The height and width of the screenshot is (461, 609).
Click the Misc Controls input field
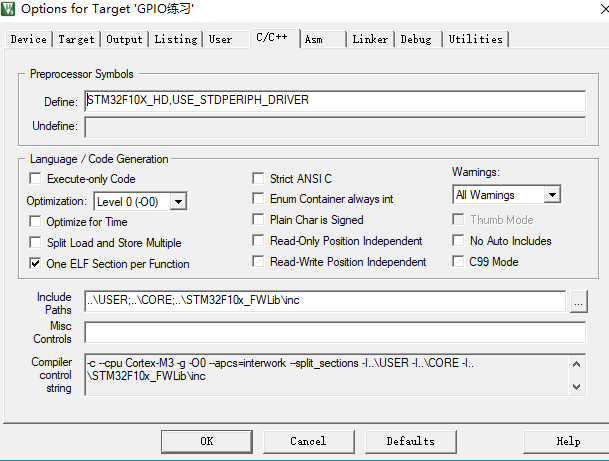tap(335, 332)
